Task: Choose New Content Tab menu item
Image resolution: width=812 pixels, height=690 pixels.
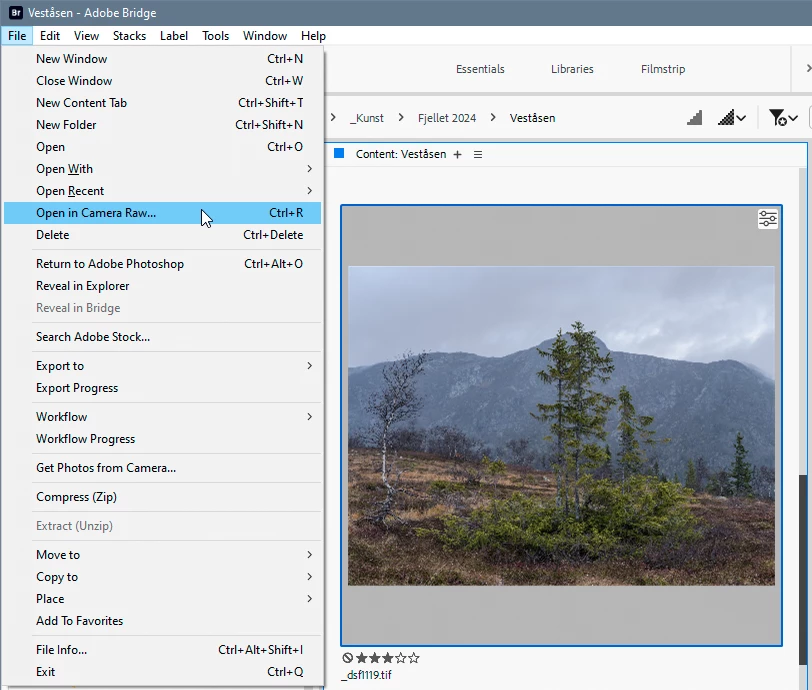Action: [163, 103]
